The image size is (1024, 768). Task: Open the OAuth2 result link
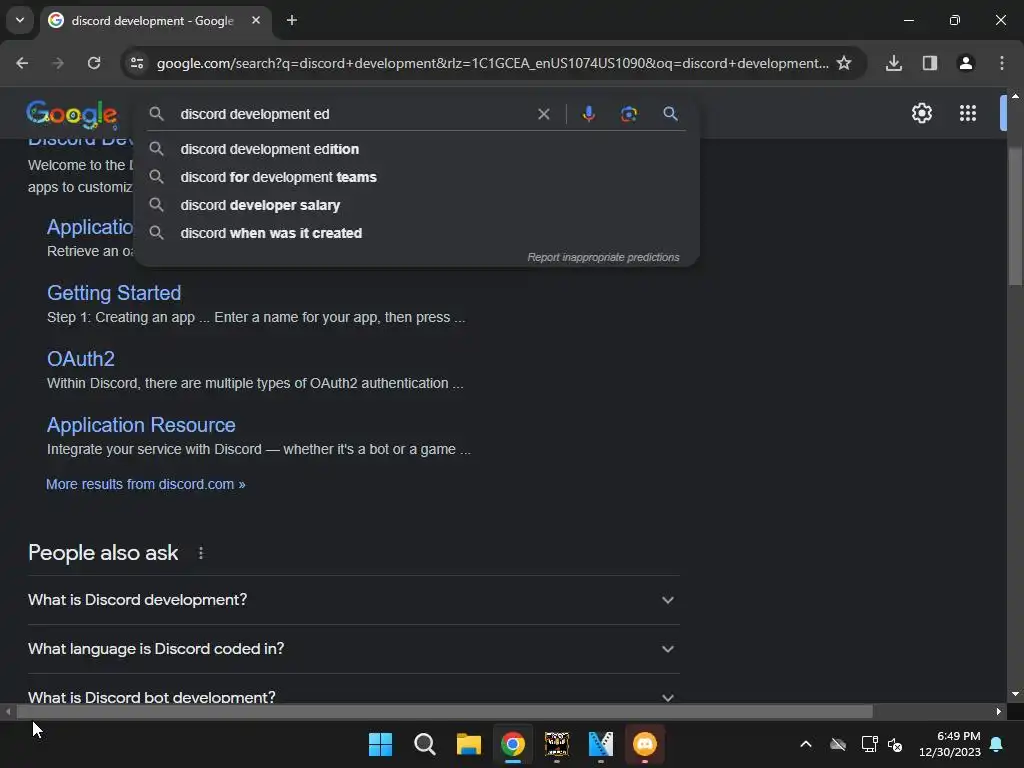80,359
